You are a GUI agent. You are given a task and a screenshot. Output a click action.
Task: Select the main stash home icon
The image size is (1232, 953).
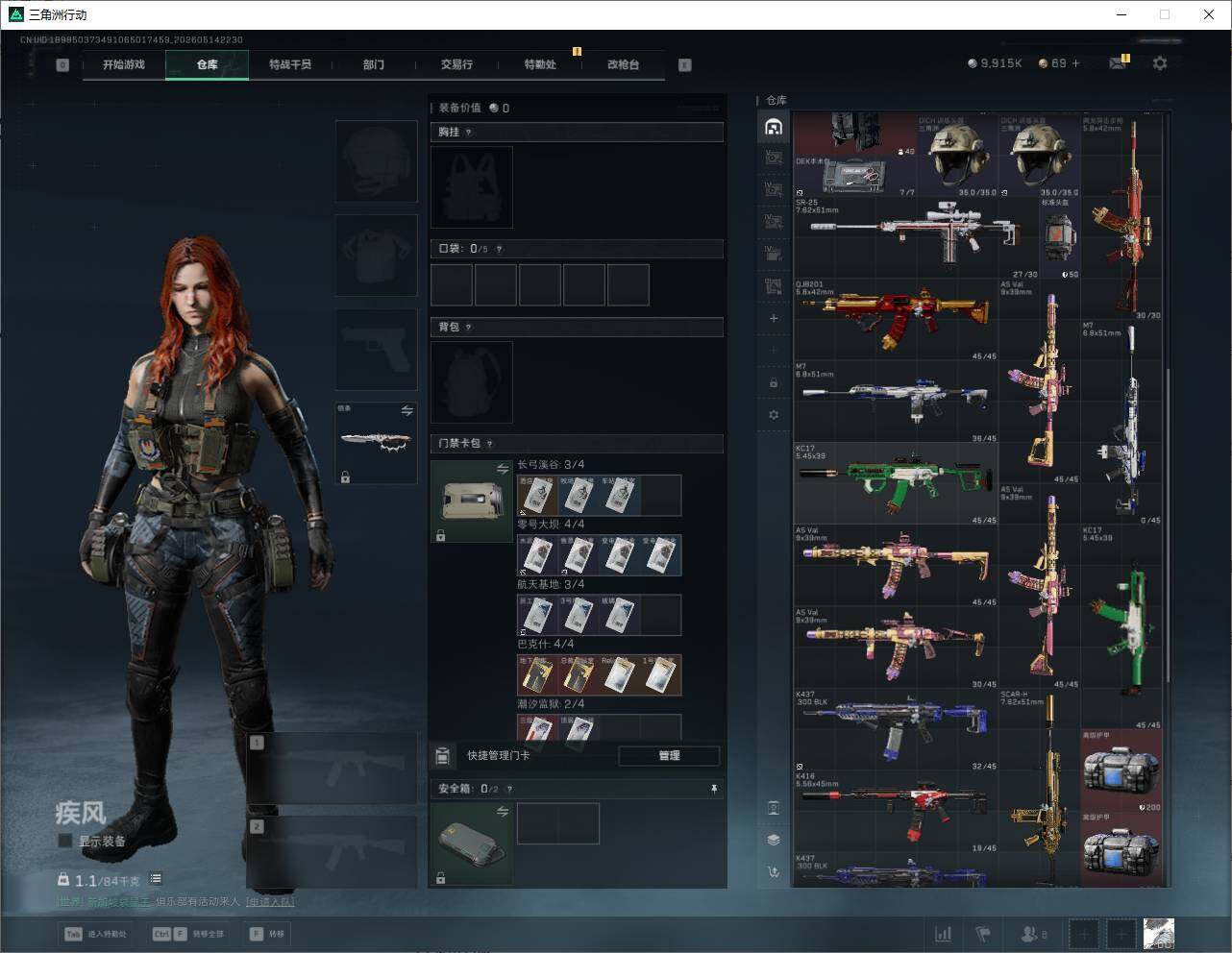pyautogui.click(x=774, y=127)
